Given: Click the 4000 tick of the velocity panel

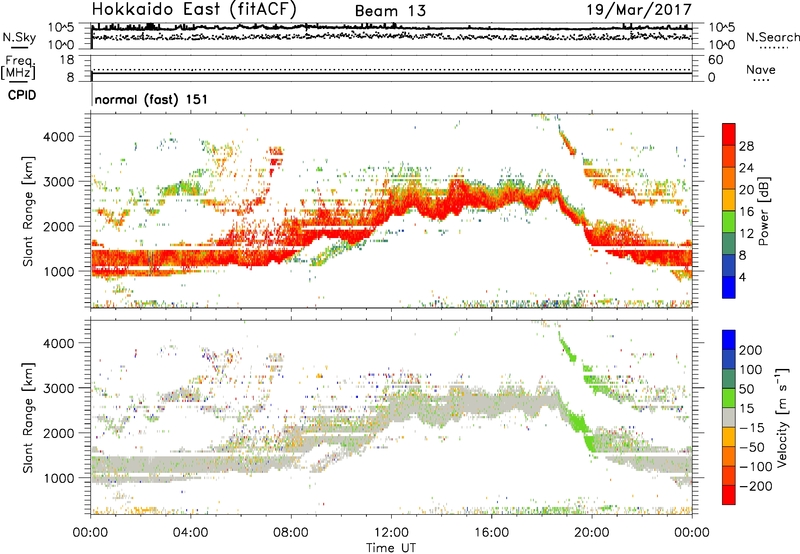Looking at the screenshot, I should point(58,343).
